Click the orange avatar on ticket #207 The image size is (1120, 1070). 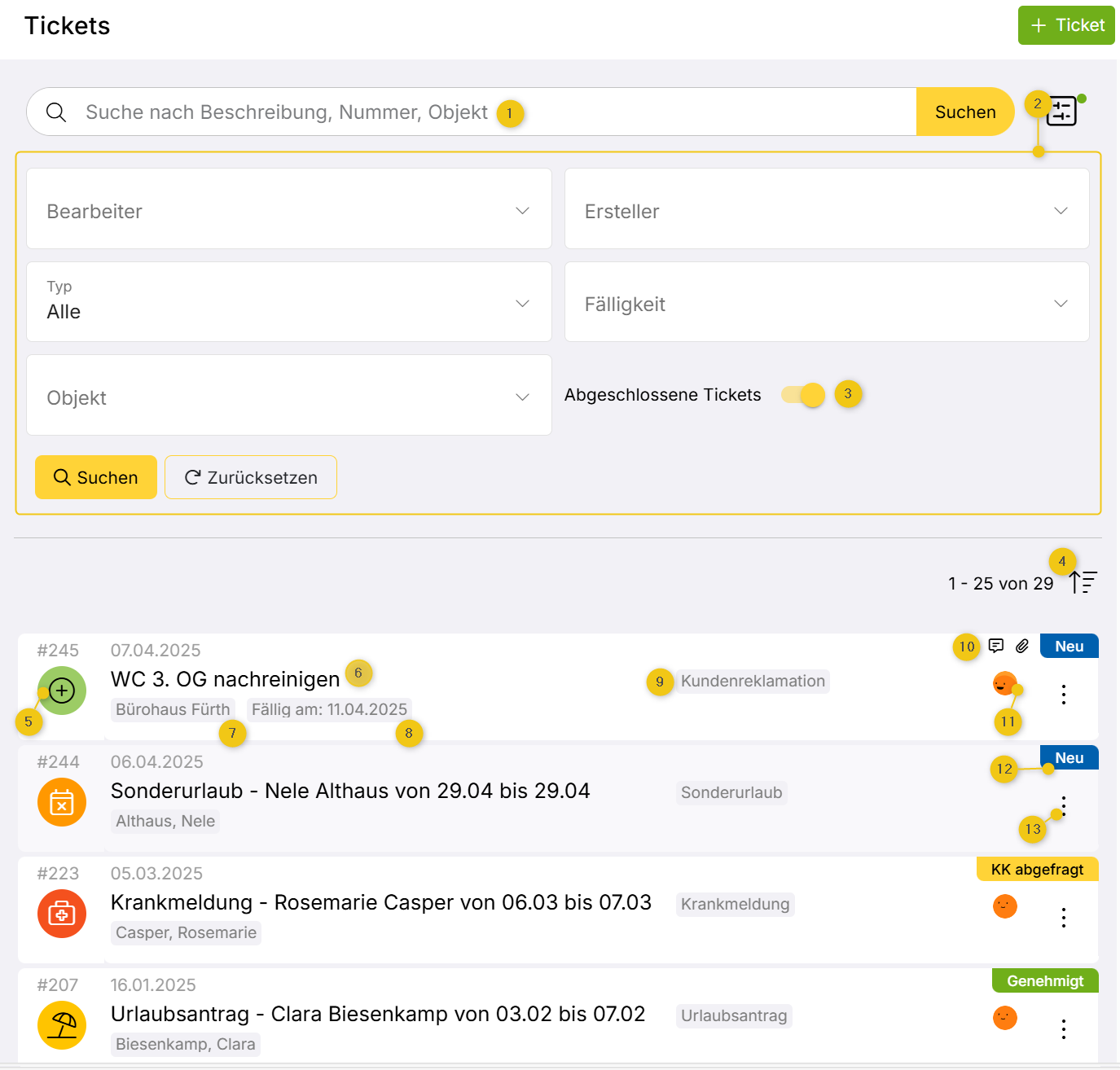tap(1005, 1018)
